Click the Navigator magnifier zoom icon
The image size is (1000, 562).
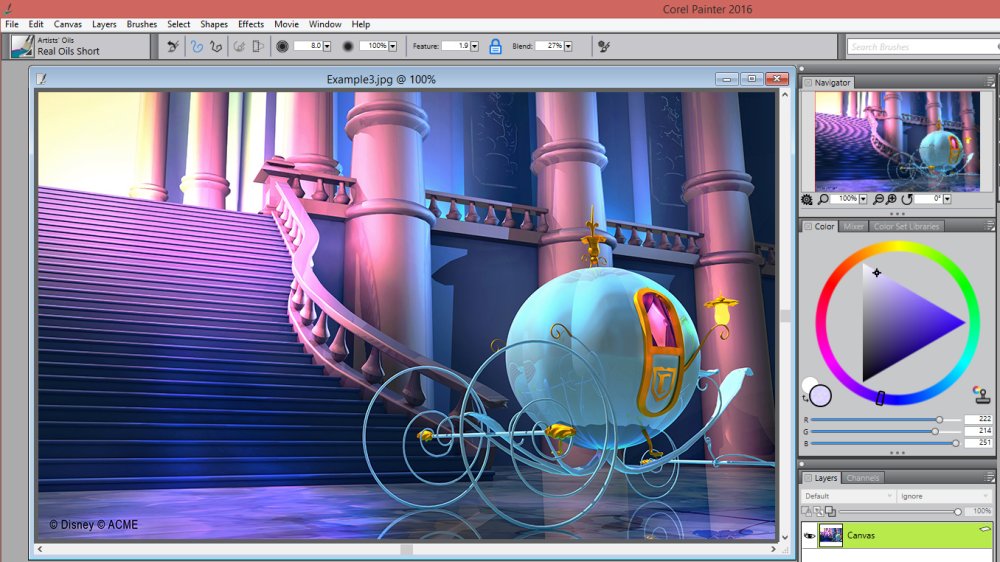click(x=823, y=200)
